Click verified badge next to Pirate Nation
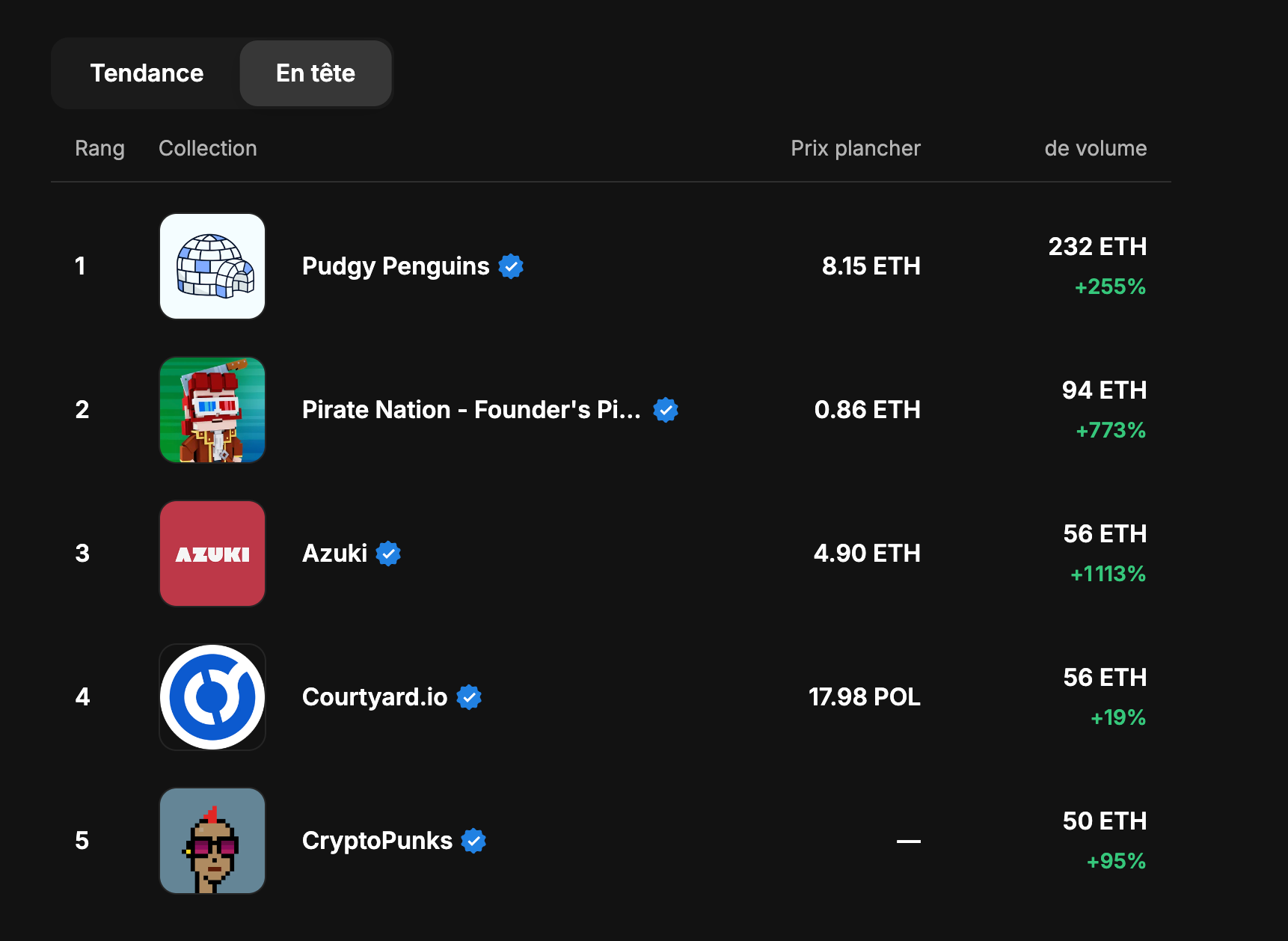This screenshot has height=941, width=1288. (x=666, y=410)
